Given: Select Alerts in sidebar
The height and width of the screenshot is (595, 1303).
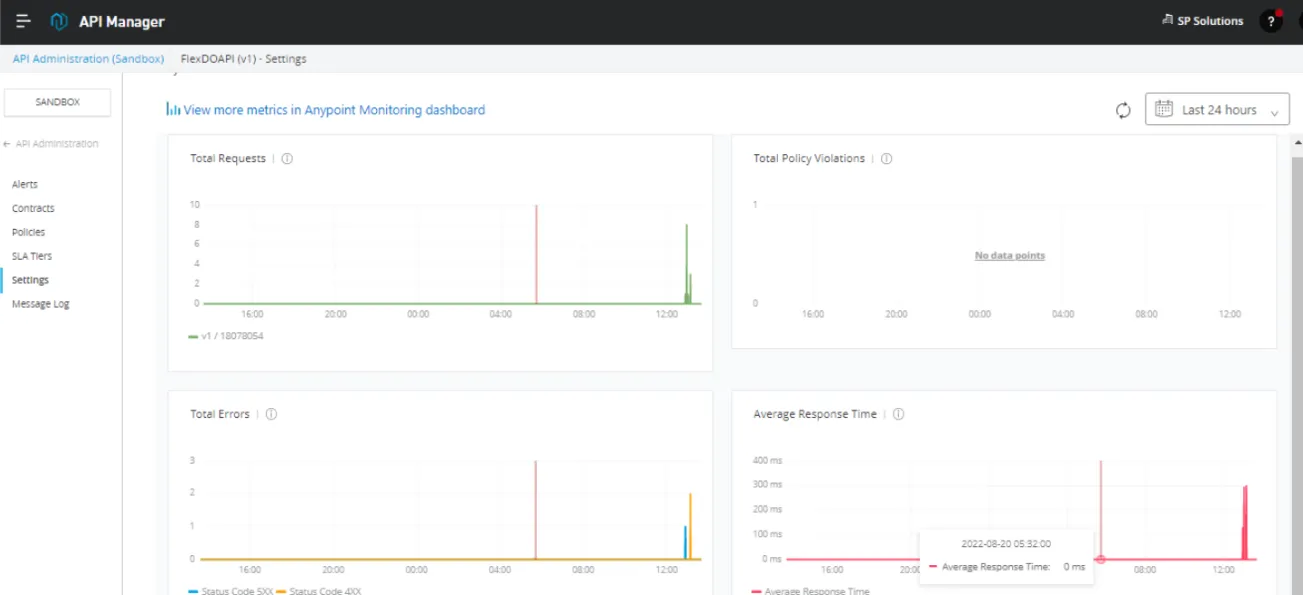Looking at the screenshot, I should tap(25, 185).
